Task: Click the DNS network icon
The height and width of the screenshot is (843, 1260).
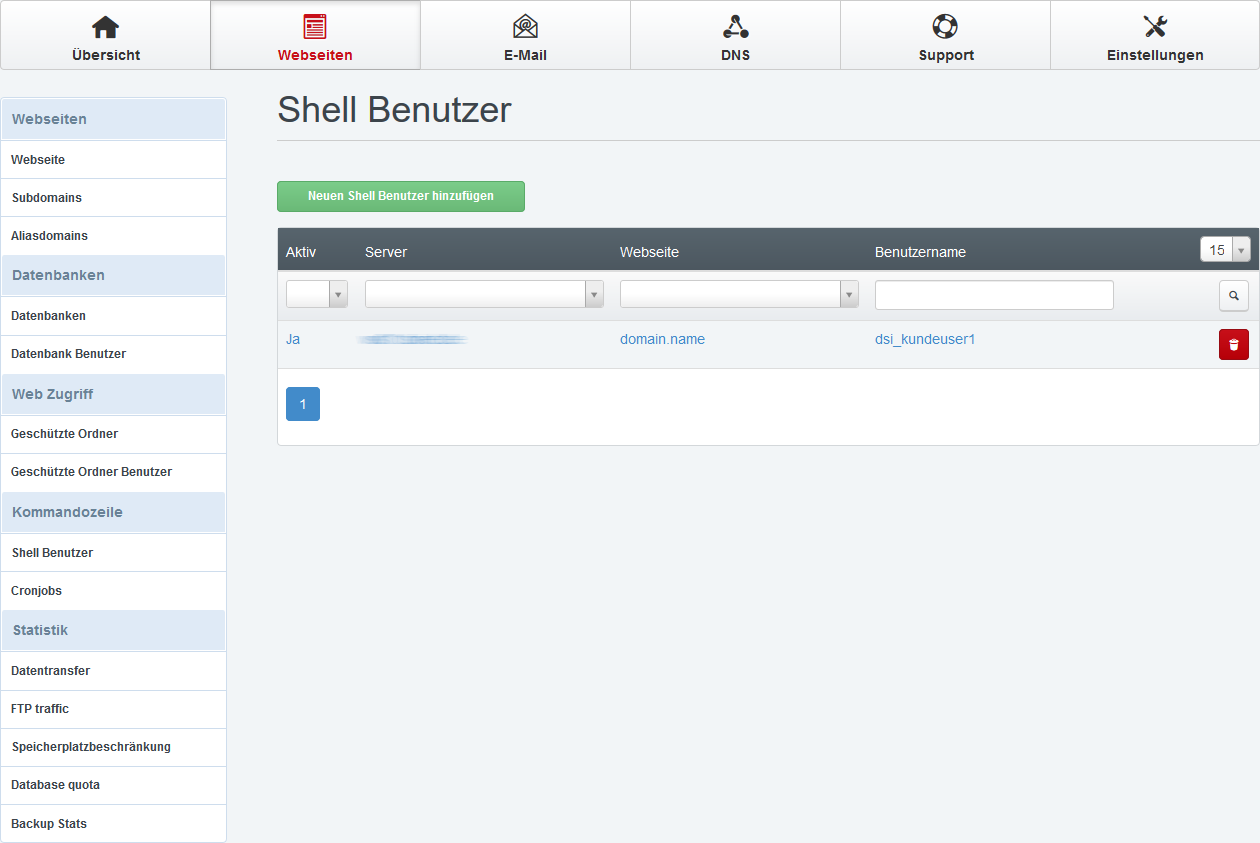Action: tap(735, 27)
